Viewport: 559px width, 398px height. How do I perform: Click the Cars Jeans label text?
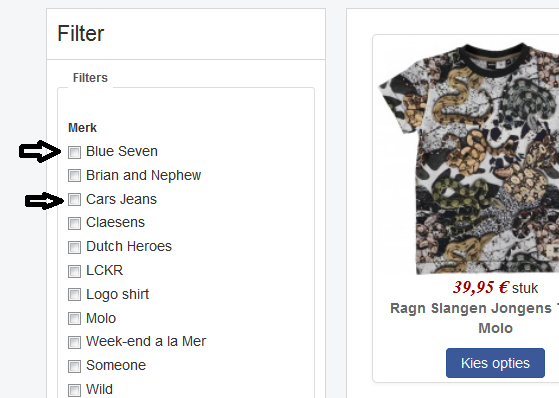click(121, 199)
